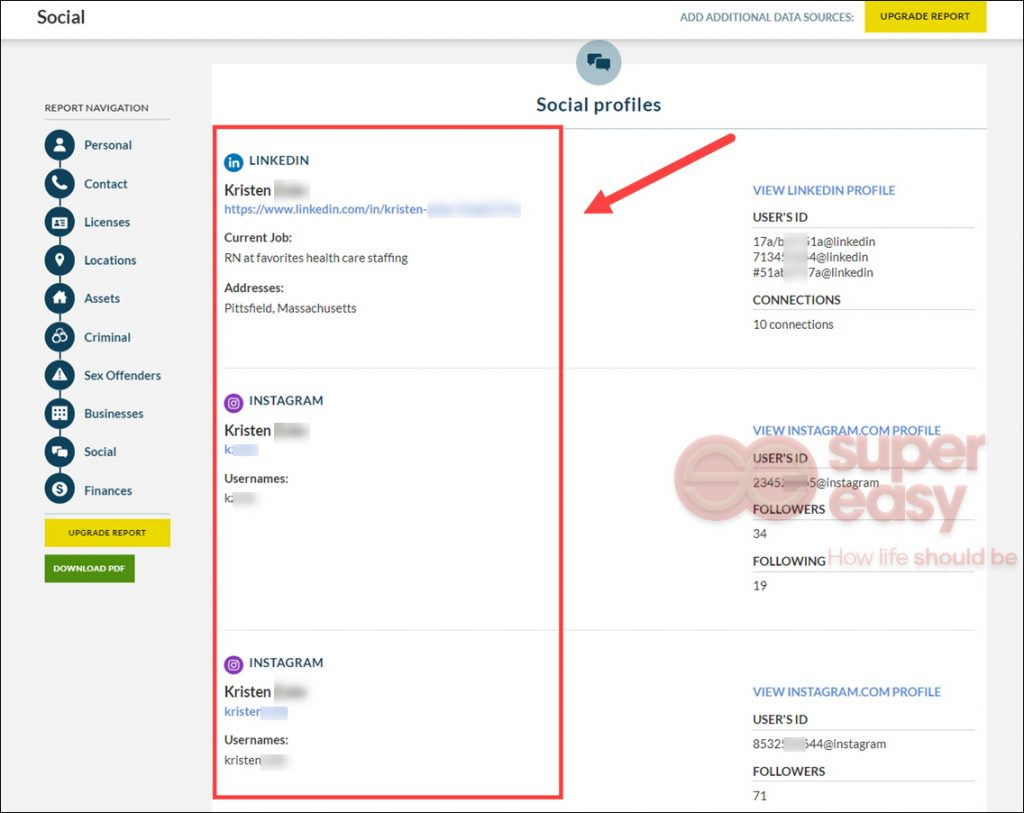Click the Instagram logo icon above the 'kristen' username
Viewport: 1024px width, 813px height.
pos(233,665)
